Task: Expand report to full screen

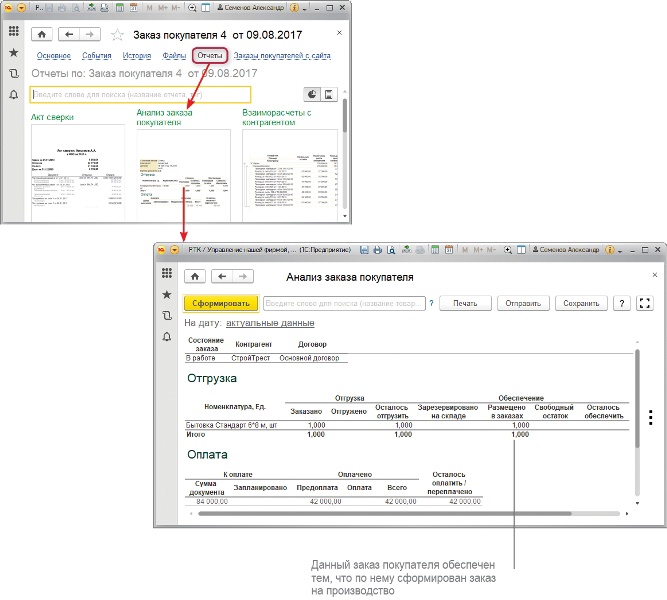Action: coord(644,303)
